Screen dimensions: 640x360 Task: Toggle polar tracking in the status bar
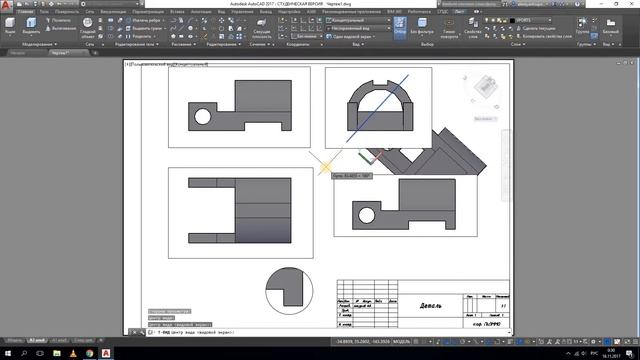pyautogui.click(x=462, y=342)
